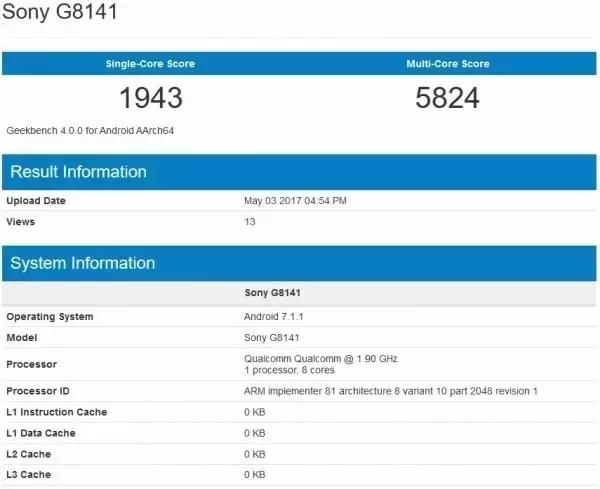Image resolution: width=600 pixels, height=489 pixels.
Task: Select the L3 Cache 0 KB value
Action: (255, 474)
